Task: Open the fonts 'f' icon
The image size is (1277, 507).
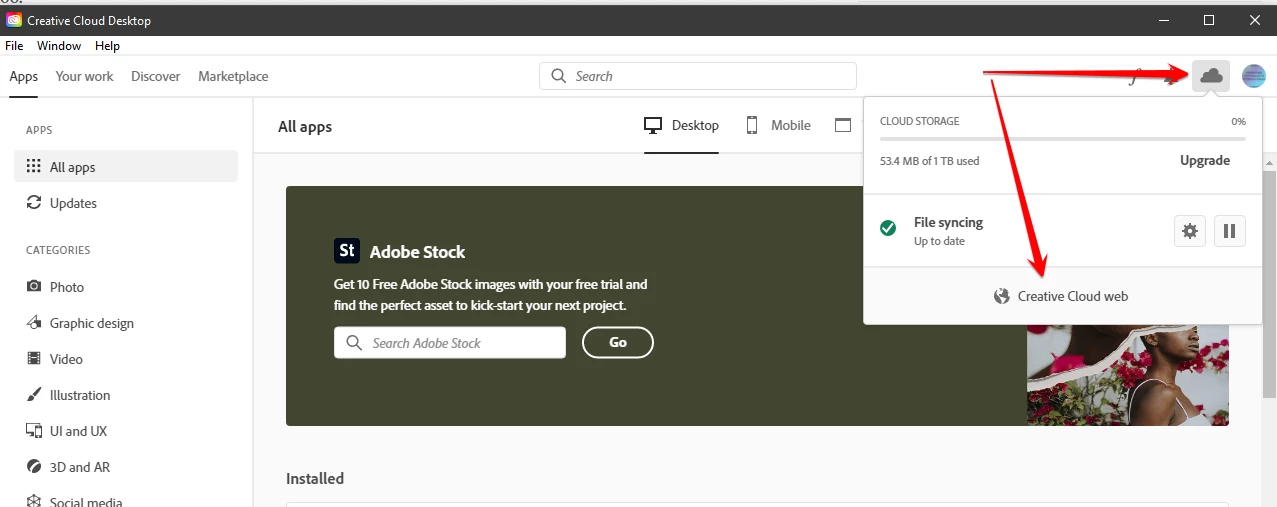Action: (1133, 77)
